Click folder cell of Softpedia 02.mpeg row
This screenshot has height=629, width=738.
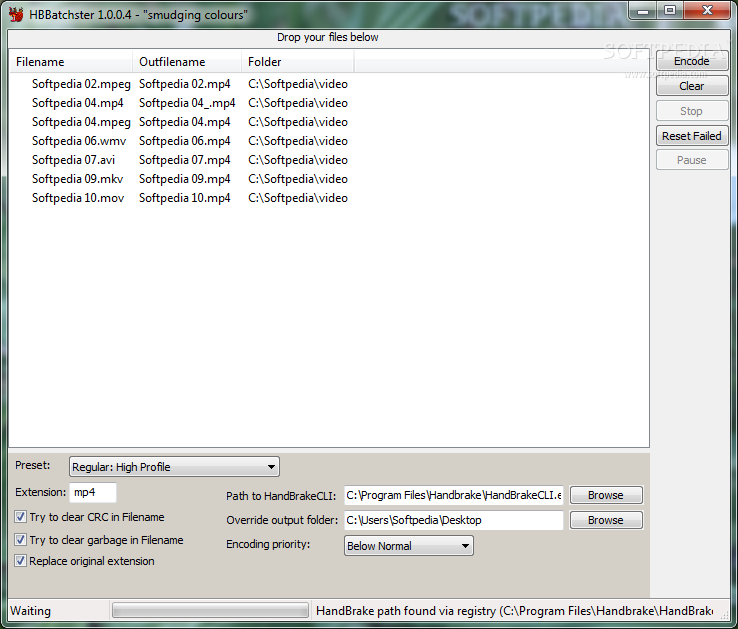[x=298, y=84]
